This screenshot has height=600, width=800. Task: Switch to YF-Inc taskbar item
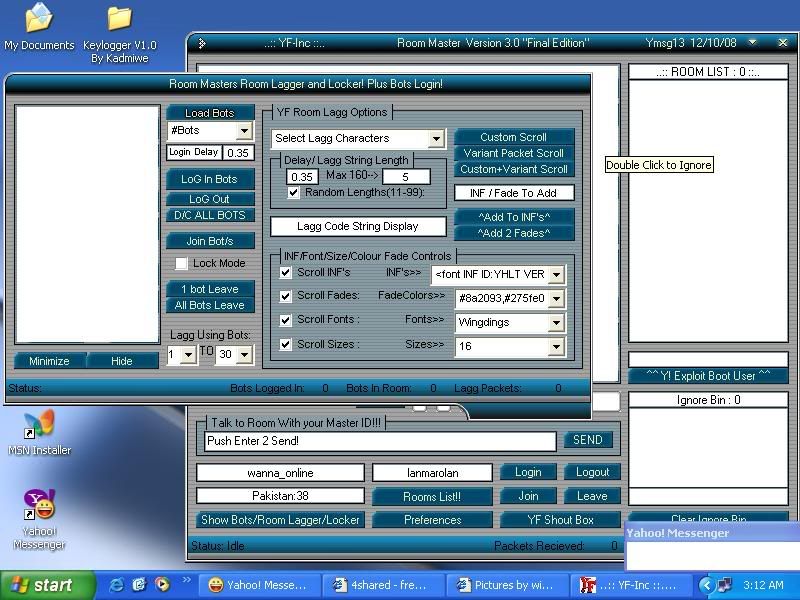click(631, 585)
